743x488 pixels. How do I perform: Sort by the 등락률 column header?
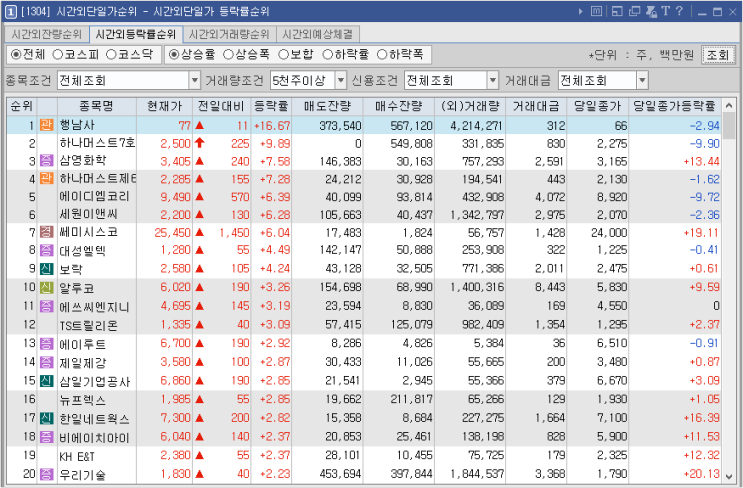click(271, 106)
